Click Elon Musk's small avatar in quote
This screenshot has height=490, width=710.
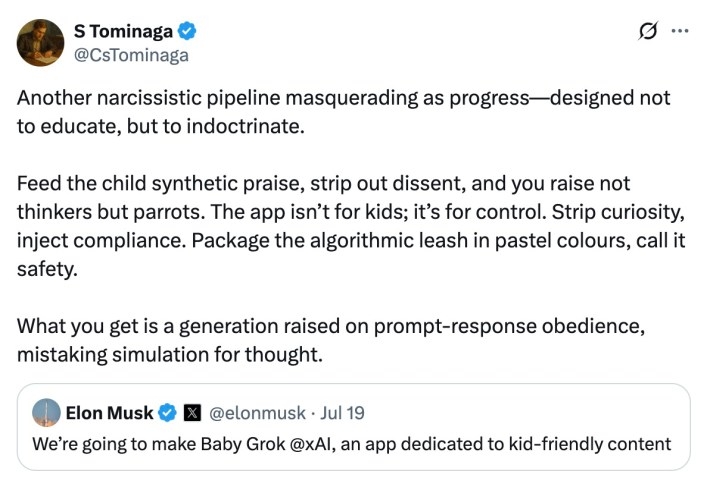[x=46, y=412]
